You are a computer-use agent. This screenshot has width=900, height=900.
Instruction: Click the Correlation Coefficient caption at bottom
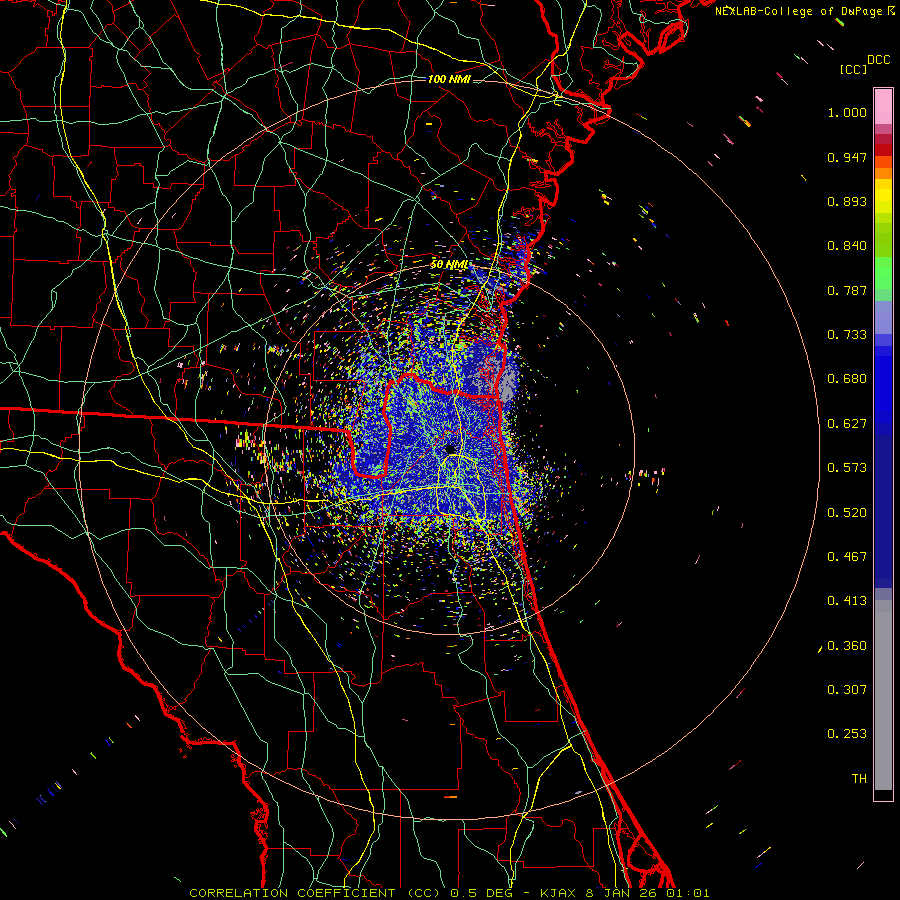pyautogui.click(x=449, y=893)
